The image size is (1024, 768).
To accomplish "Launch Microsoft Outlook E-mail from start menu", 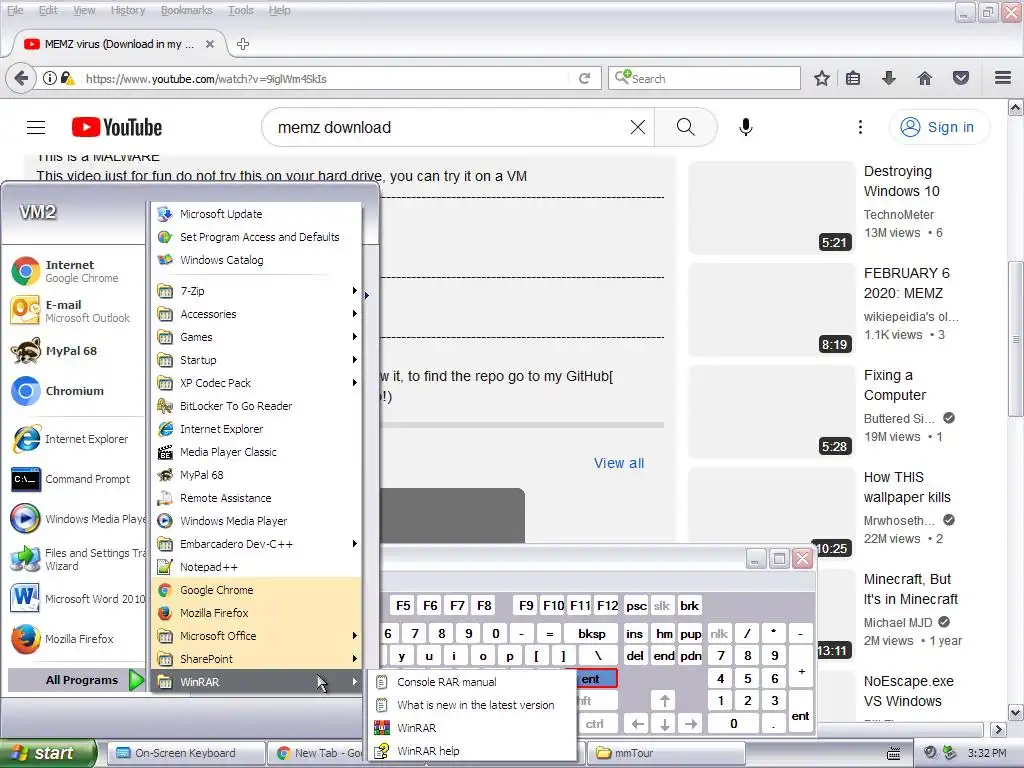I will pyautogui.click(x=75, y=311).
